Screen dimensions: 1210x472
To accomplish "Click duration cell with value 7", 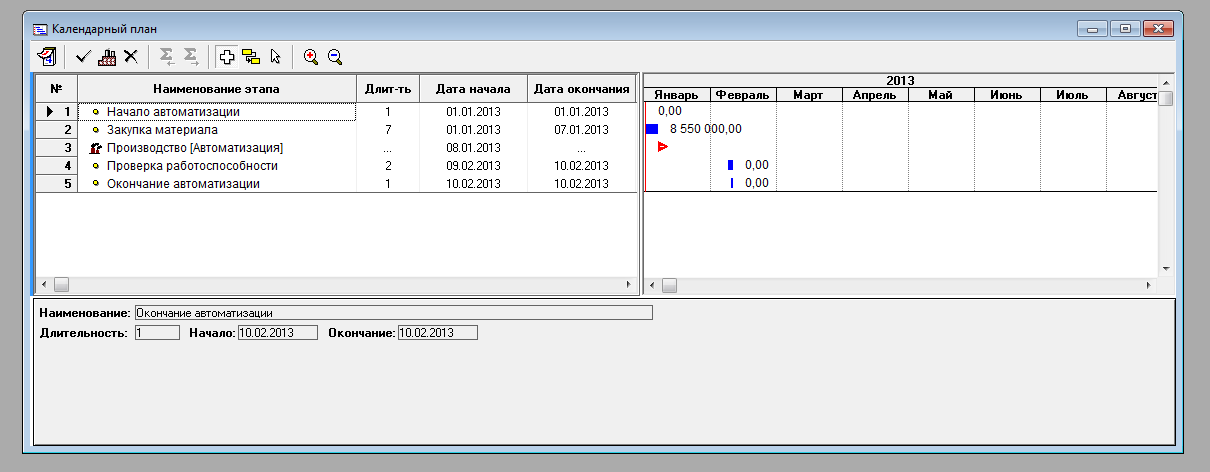I will pos(388,130).
